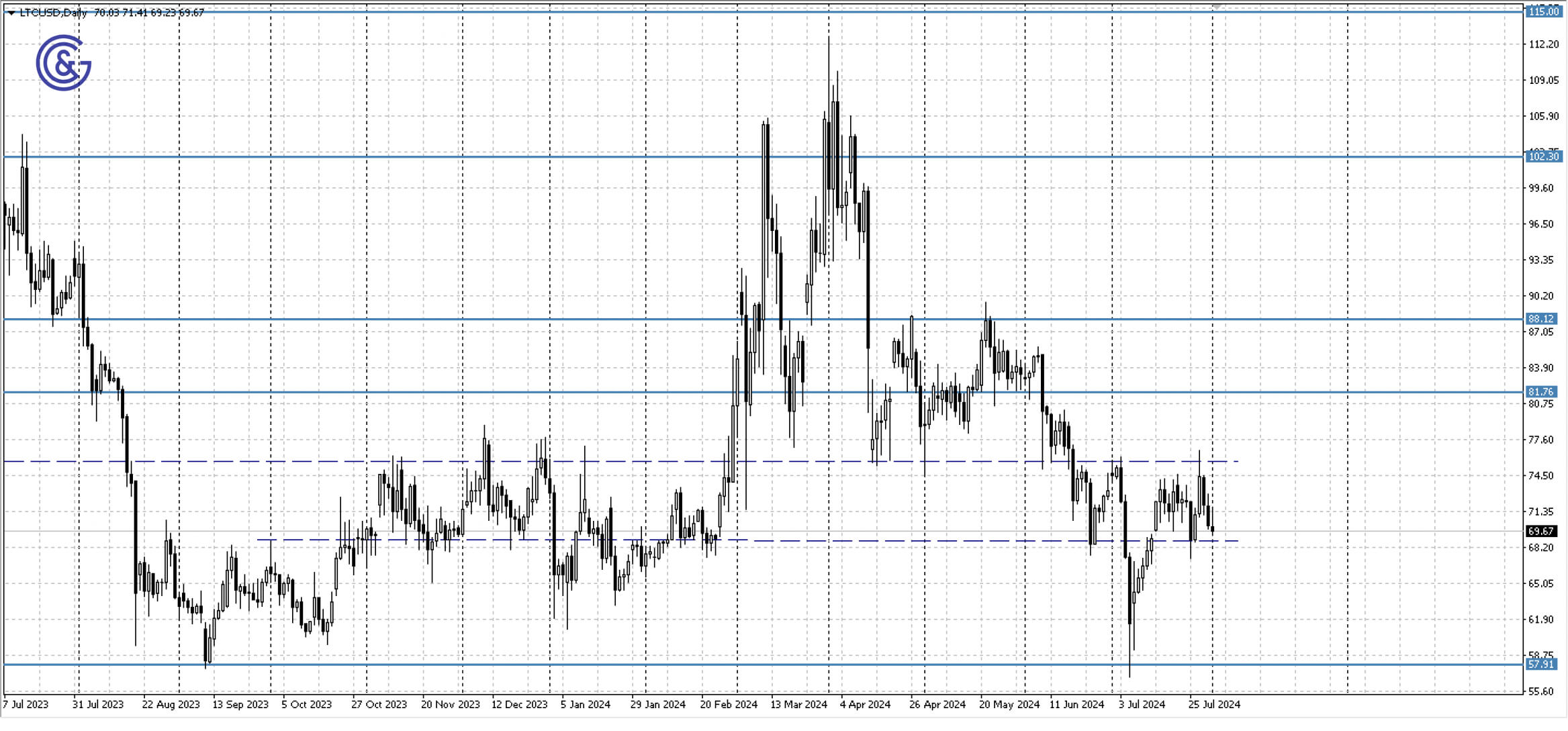Select the 115.00 price level label
The width and height of the screenshot is (1568, 731).
tap(1542, 11)
